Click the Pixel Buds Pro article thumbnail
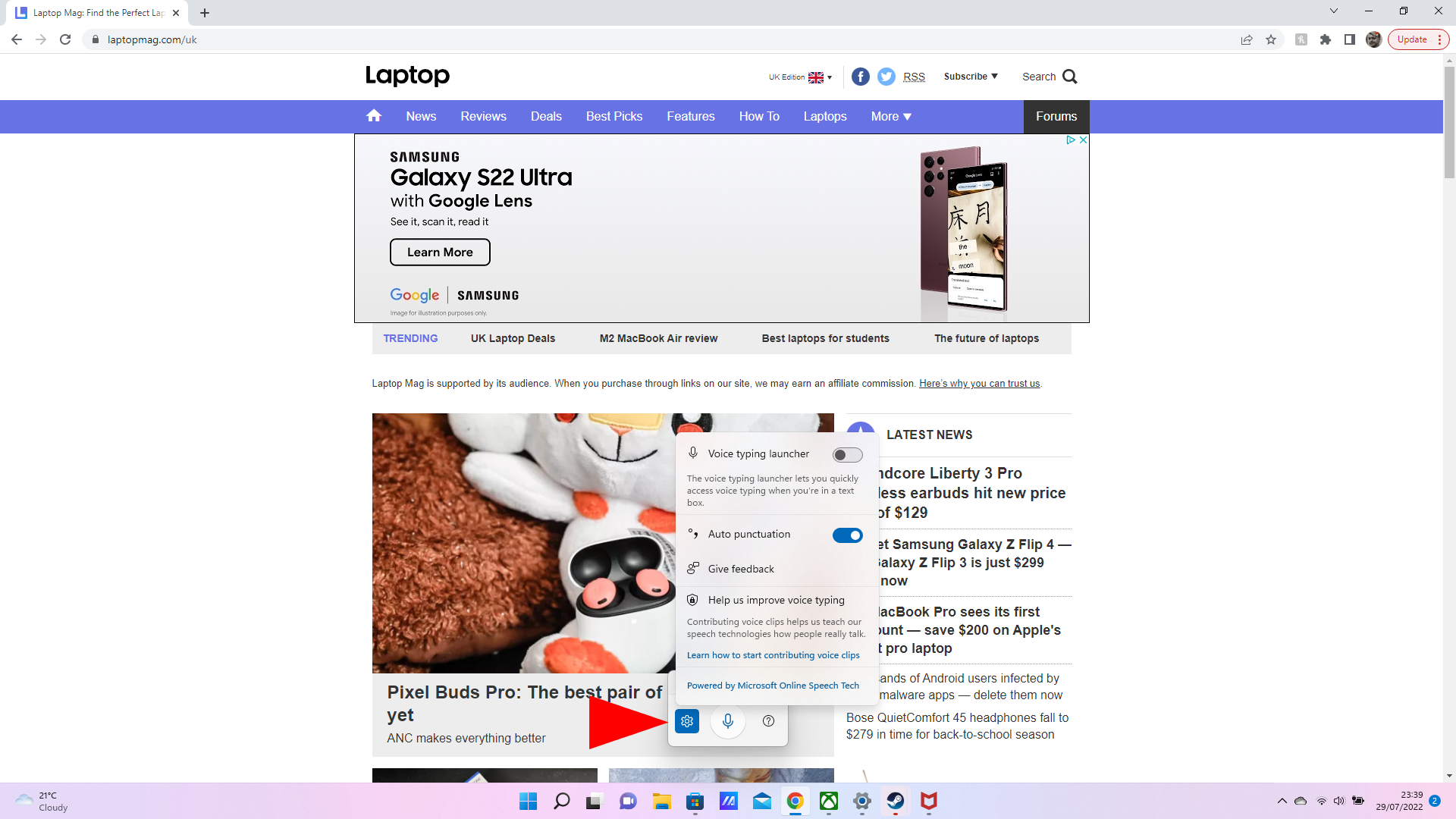 pyautogui.click(x=524, y=543)
